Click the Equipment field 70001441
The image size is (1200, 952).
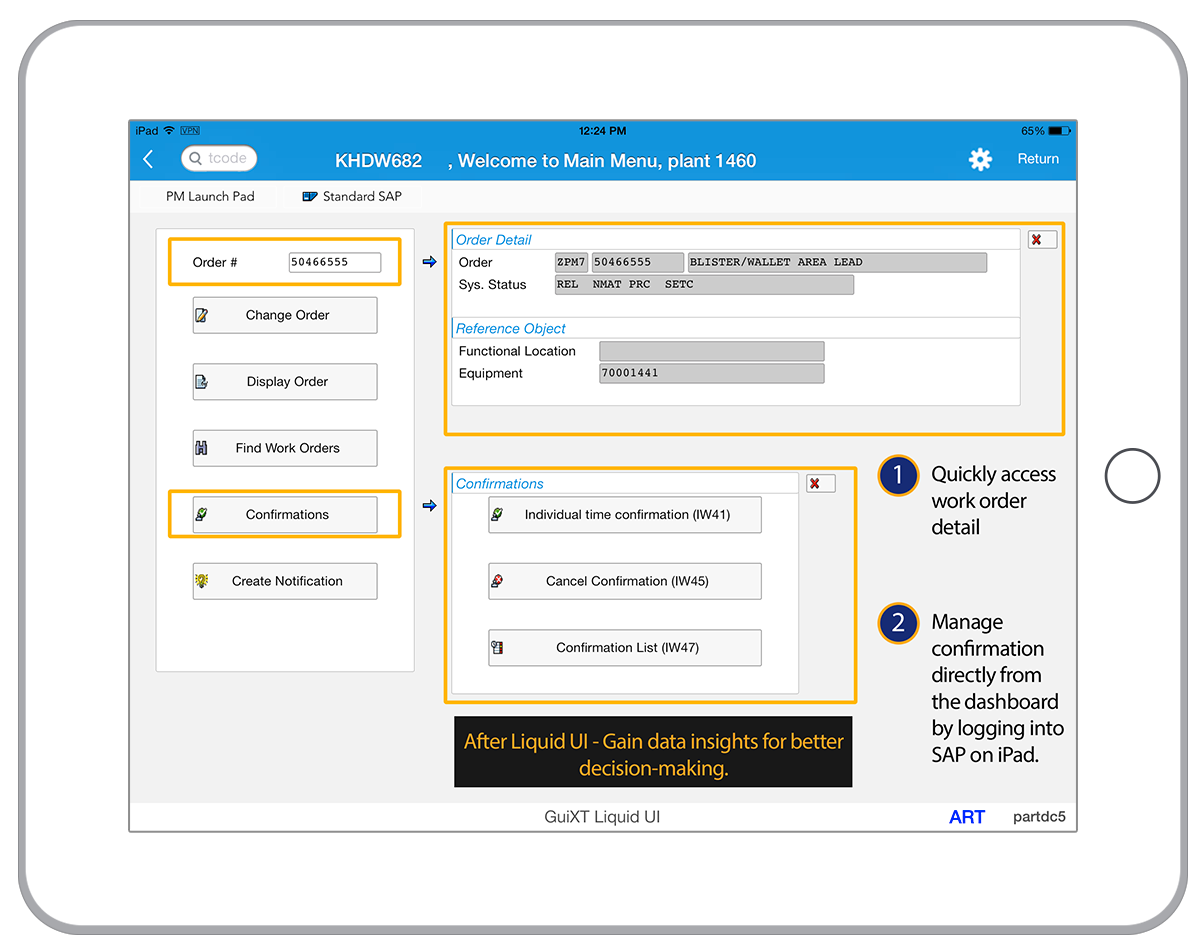pos(711,373)
